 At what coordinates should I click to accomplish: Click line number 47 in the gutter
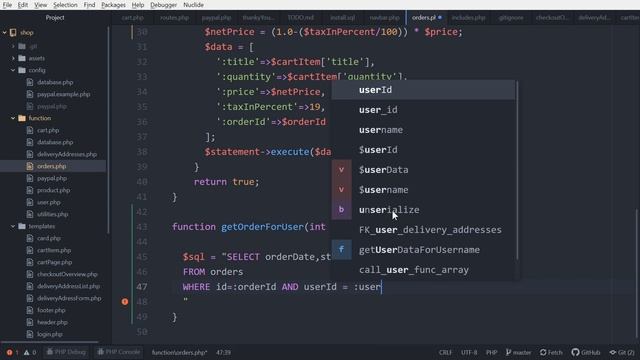click(x=142, y=287)
